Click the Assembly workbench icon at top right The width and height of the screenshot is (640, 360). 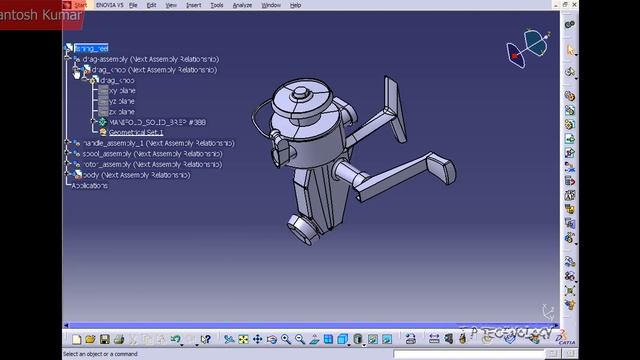tap(570, 24)
